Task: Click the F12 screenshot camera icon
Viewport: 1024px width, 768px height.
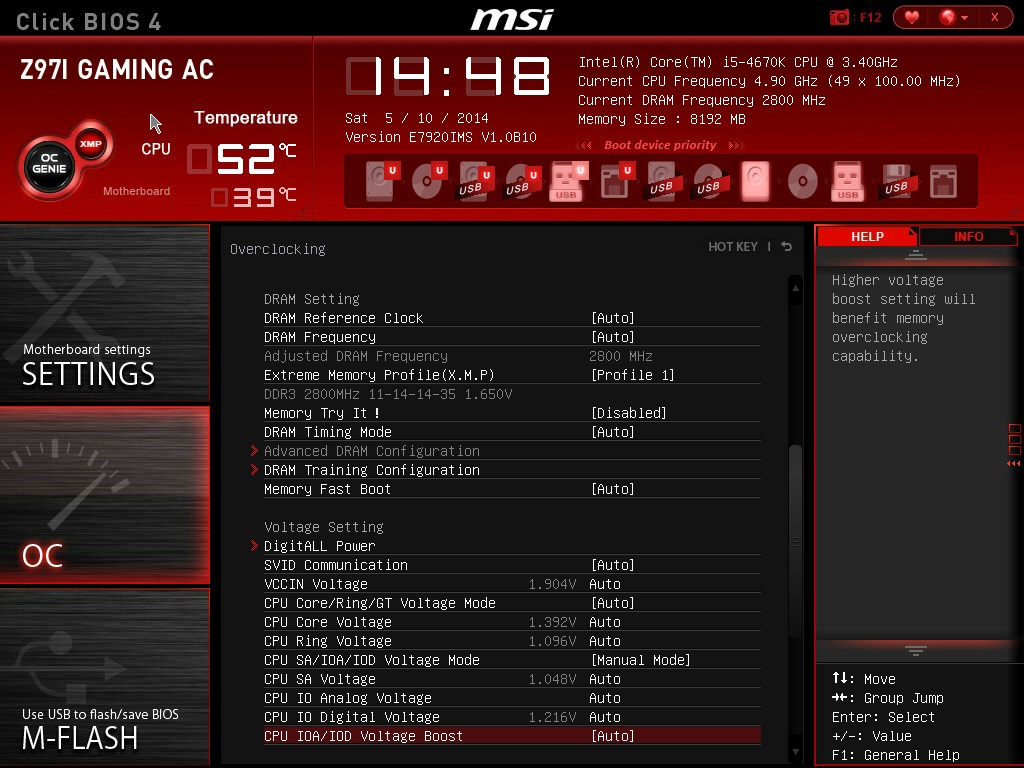Action: click(839, 17)
